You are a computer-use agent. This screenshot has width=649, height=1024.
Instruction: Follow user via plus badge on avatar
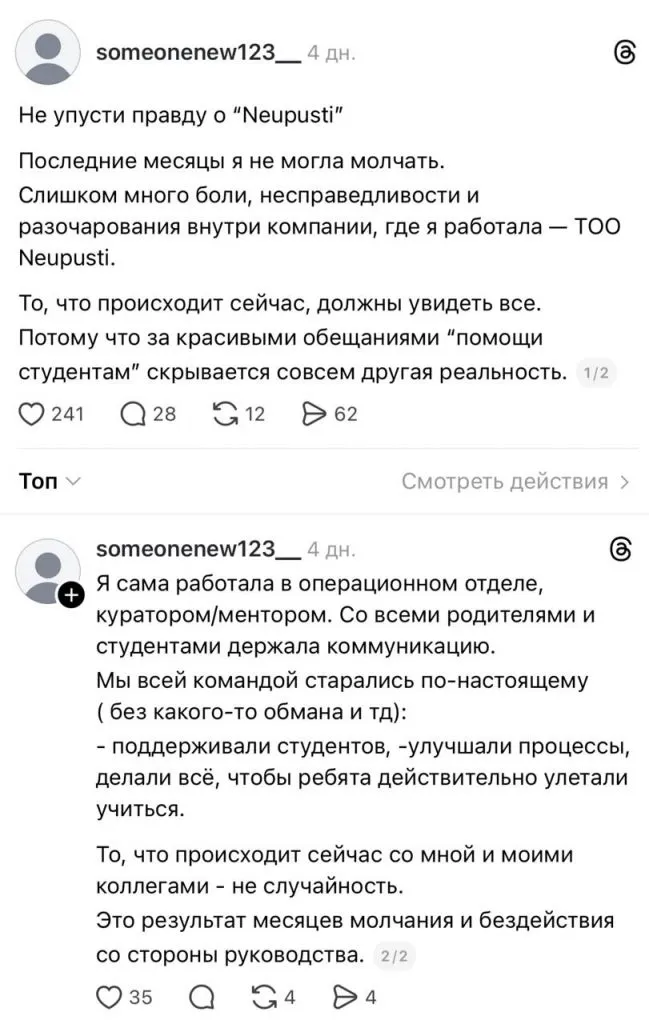point(71,595)
